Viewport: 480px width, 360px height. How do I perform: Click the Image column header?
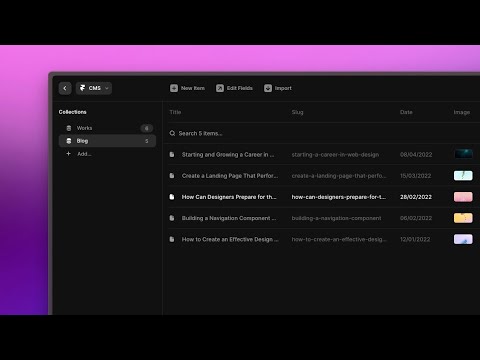[x=462, y=112]
